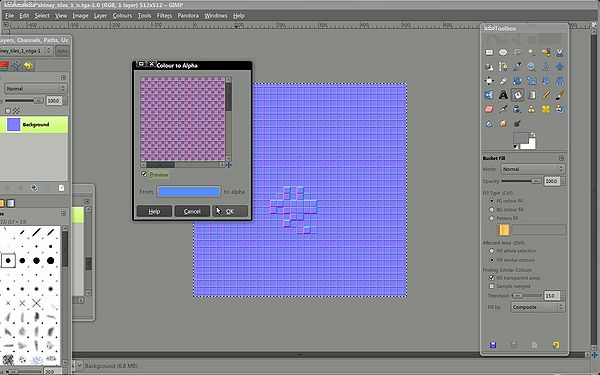Image resolution: width=600 pixels, height=375 pixels.
Task: Select the Pencil tool
Action: tap(546, 95)
